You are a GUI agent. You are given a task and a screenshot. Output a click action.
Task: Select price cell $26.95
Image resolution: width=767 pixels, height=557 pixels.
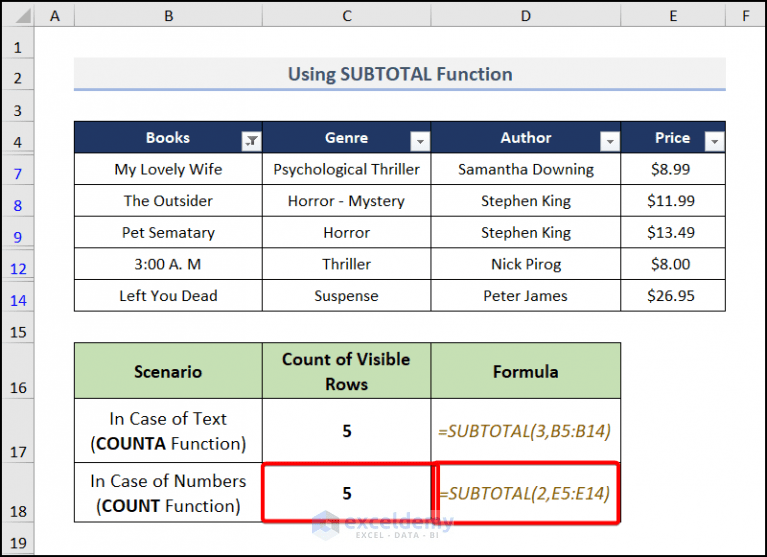click(x=673, y=296)
